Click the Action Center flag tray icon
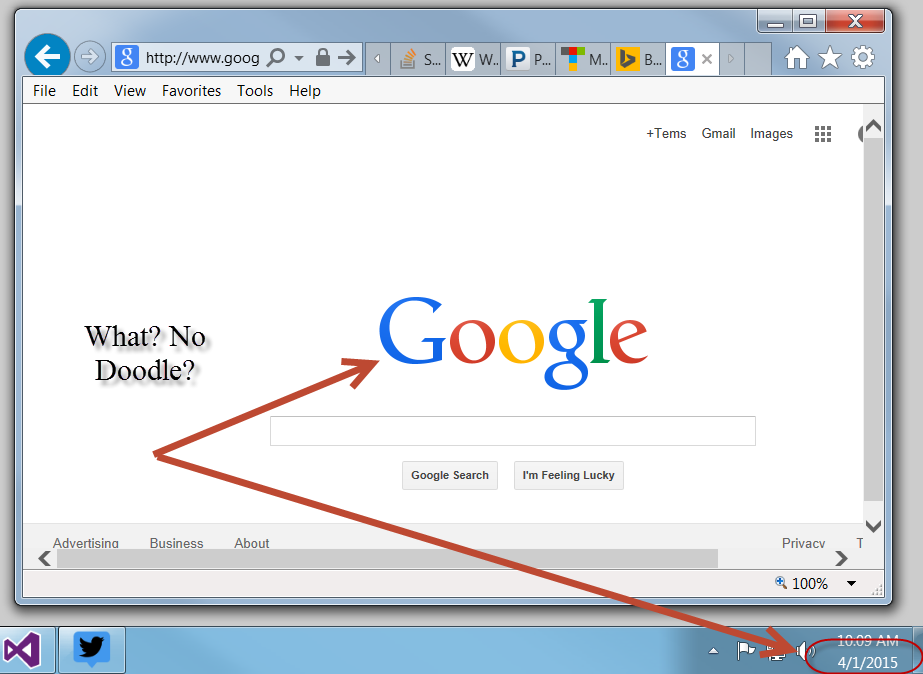Image resolution: width=923 pixels, height=674 pixels. (x=746, y=651)
